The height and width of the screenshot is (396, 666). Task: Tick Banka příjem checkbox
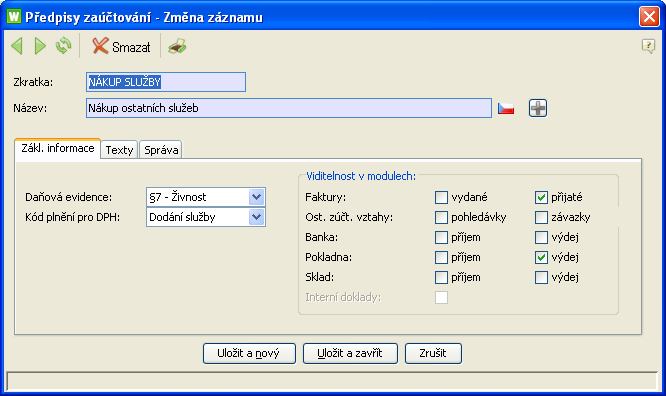(441, 237)
